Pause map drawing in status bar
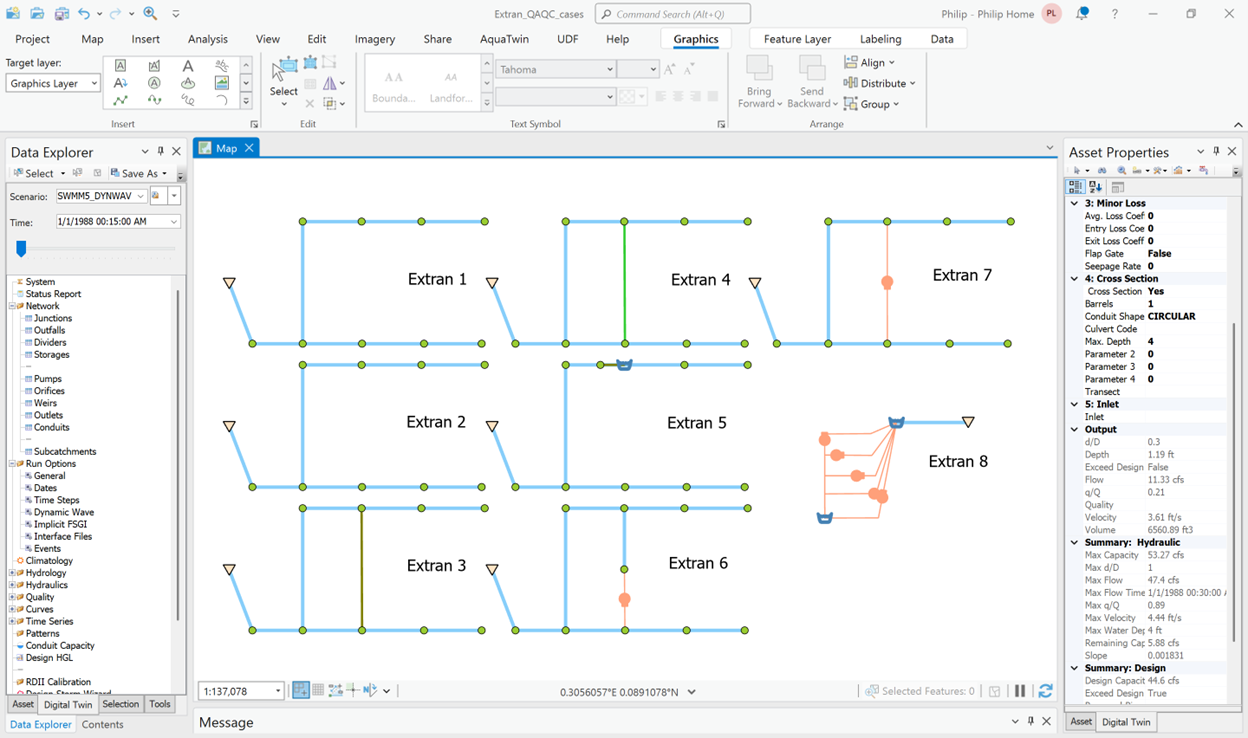 1019,691
